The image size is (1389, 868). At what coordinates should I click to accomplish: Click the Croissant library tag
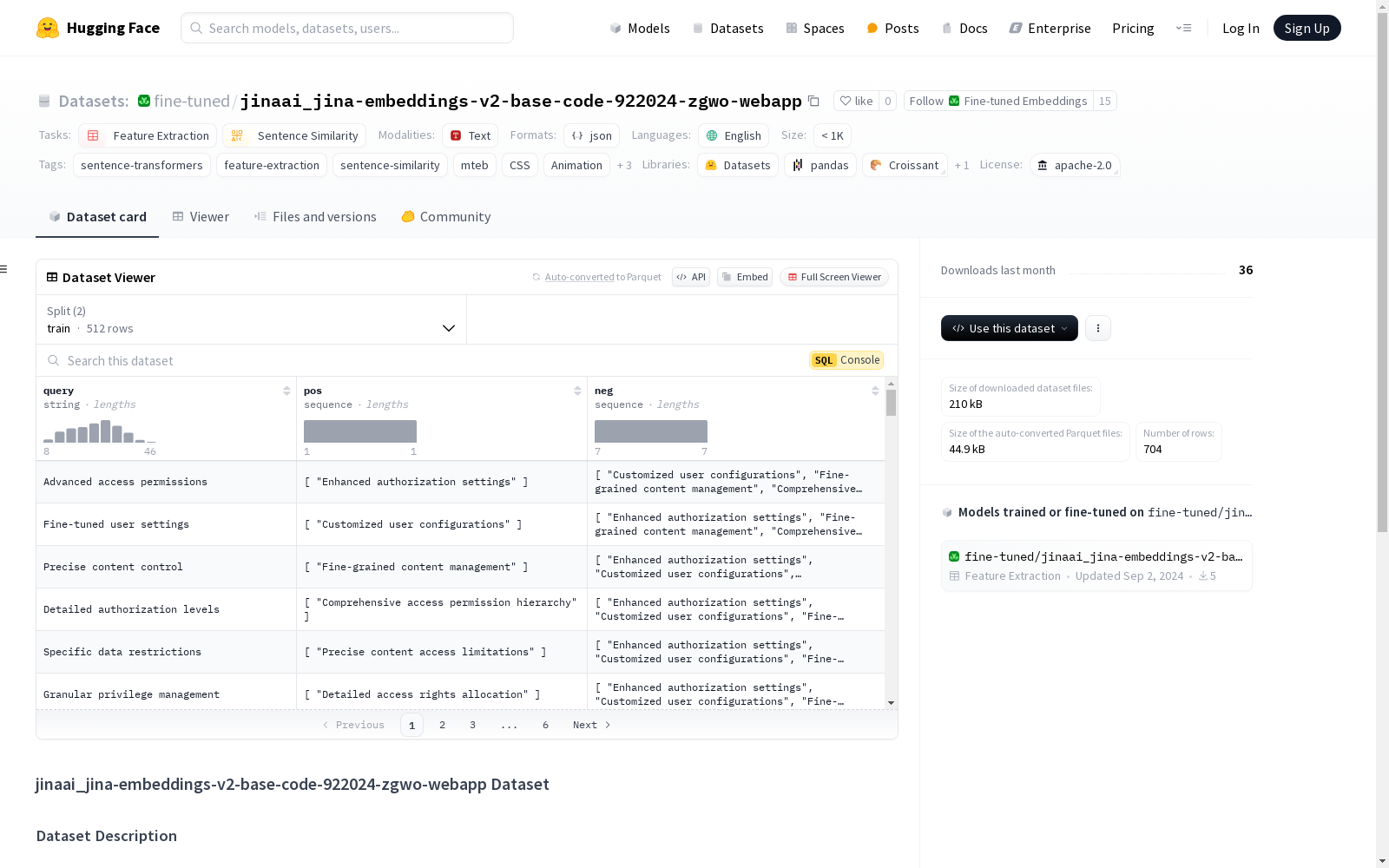pos(905,165)
